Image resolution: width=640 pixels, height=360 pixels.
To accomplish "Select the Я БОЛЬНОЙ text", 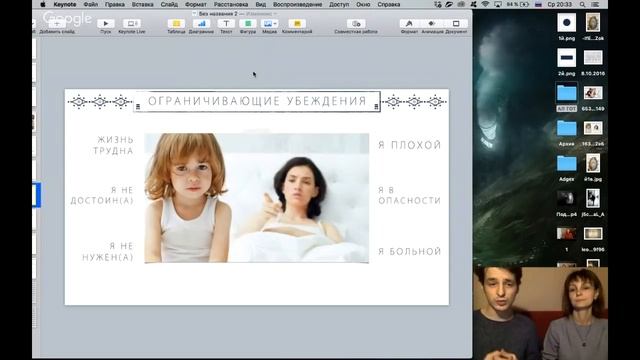I will pyautogui.click(x=409, y=251).
